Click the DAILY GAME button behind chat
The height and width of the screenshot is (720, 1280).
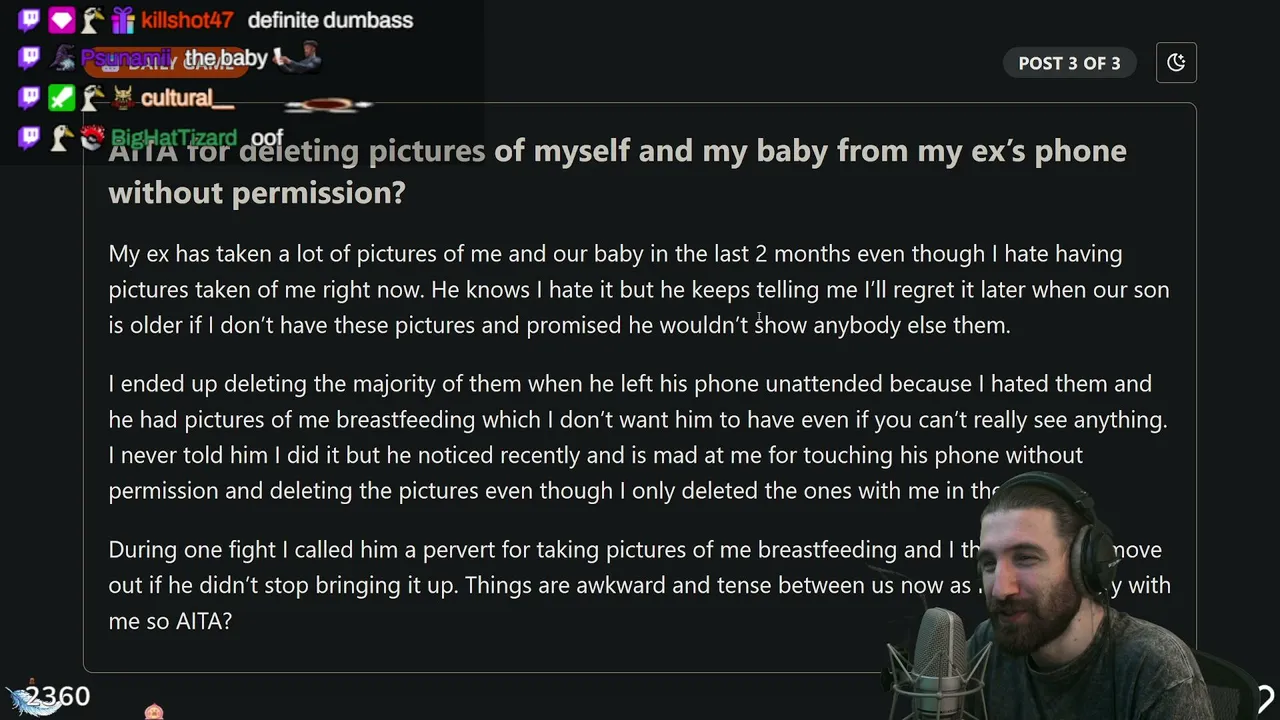(x=167, y=64)
